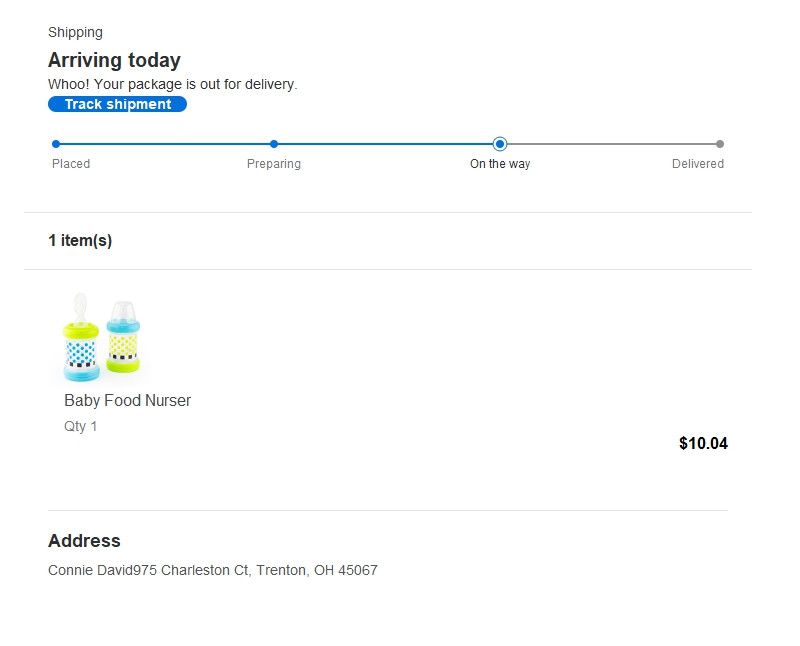The image size is (800, 646).
Task: Click the Preparing step dot
Action: coord(274,144)
